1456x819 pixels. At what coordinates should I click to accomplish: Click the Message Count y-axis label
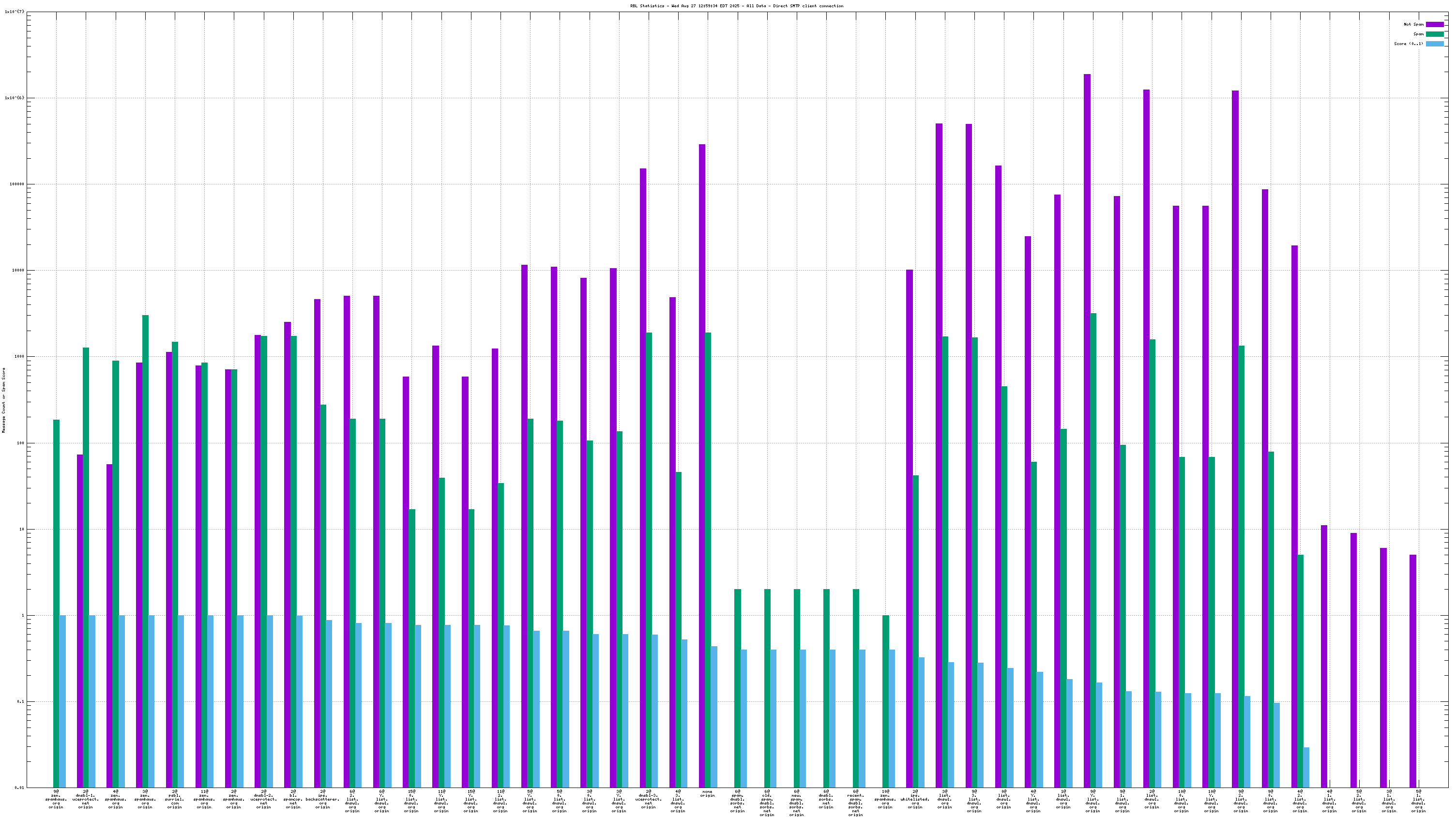3,400
